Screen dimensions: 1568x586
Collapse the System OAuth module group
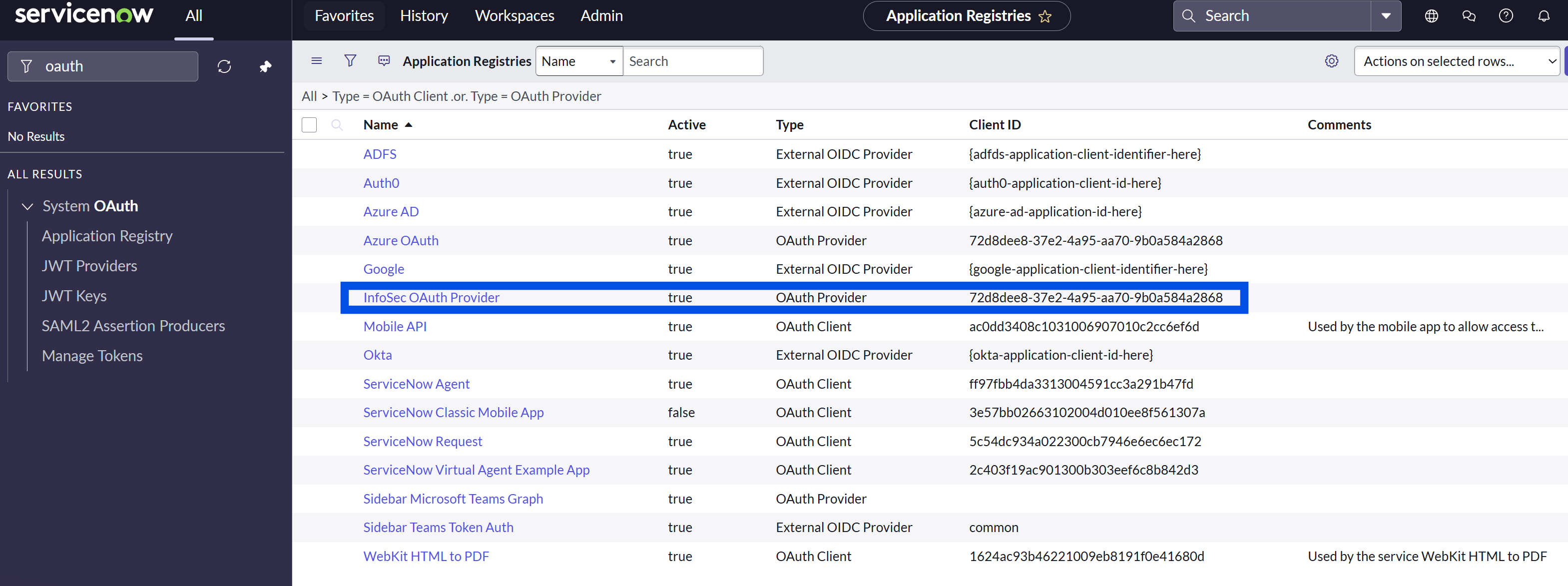point(27,206)
